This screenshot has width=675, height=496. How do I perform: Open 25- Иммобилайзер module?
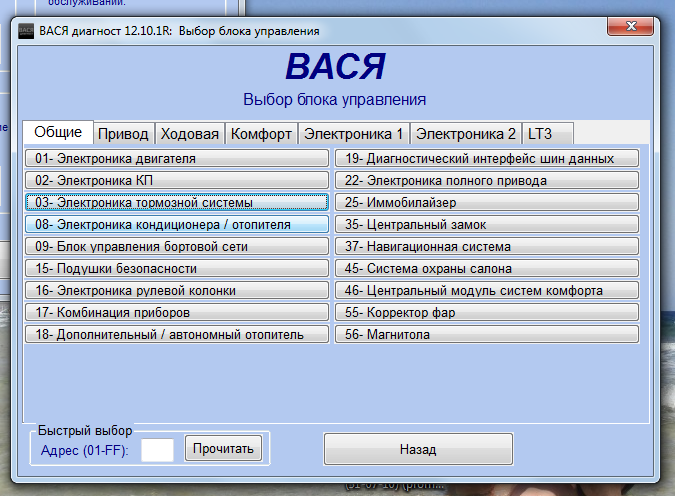click(487, 202)
